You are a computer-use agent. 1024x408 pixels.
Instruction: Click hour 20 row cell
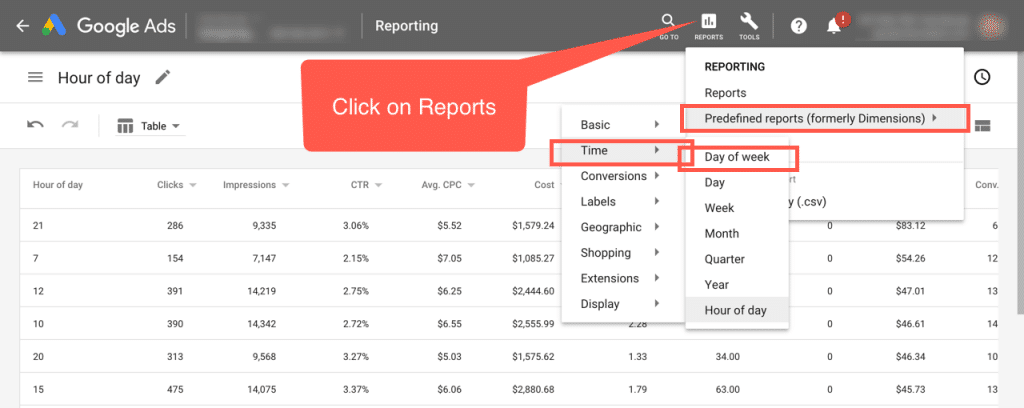pyautogui.click(x=38, y=356)
